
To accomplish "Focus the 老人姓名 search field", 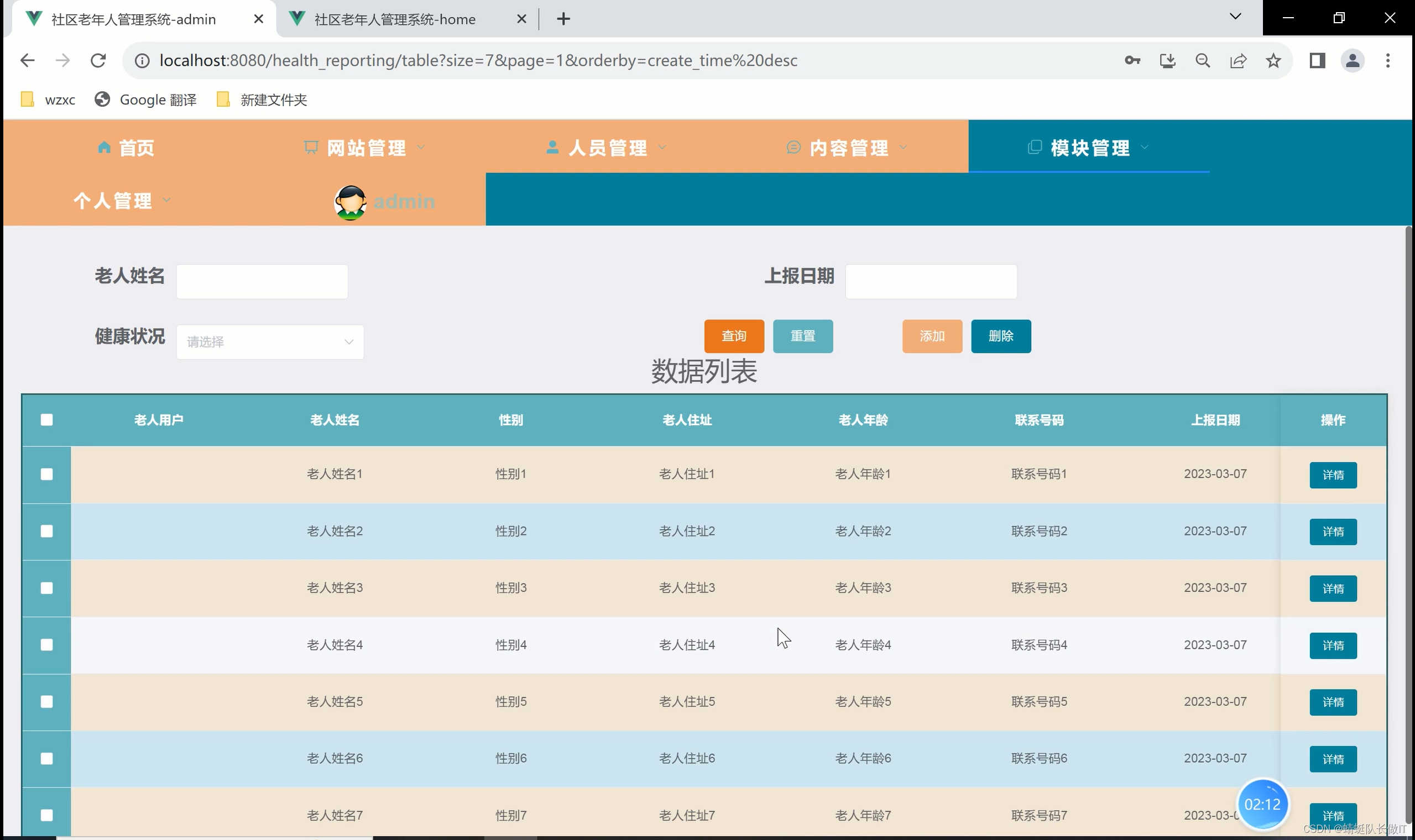I will 262,281.
